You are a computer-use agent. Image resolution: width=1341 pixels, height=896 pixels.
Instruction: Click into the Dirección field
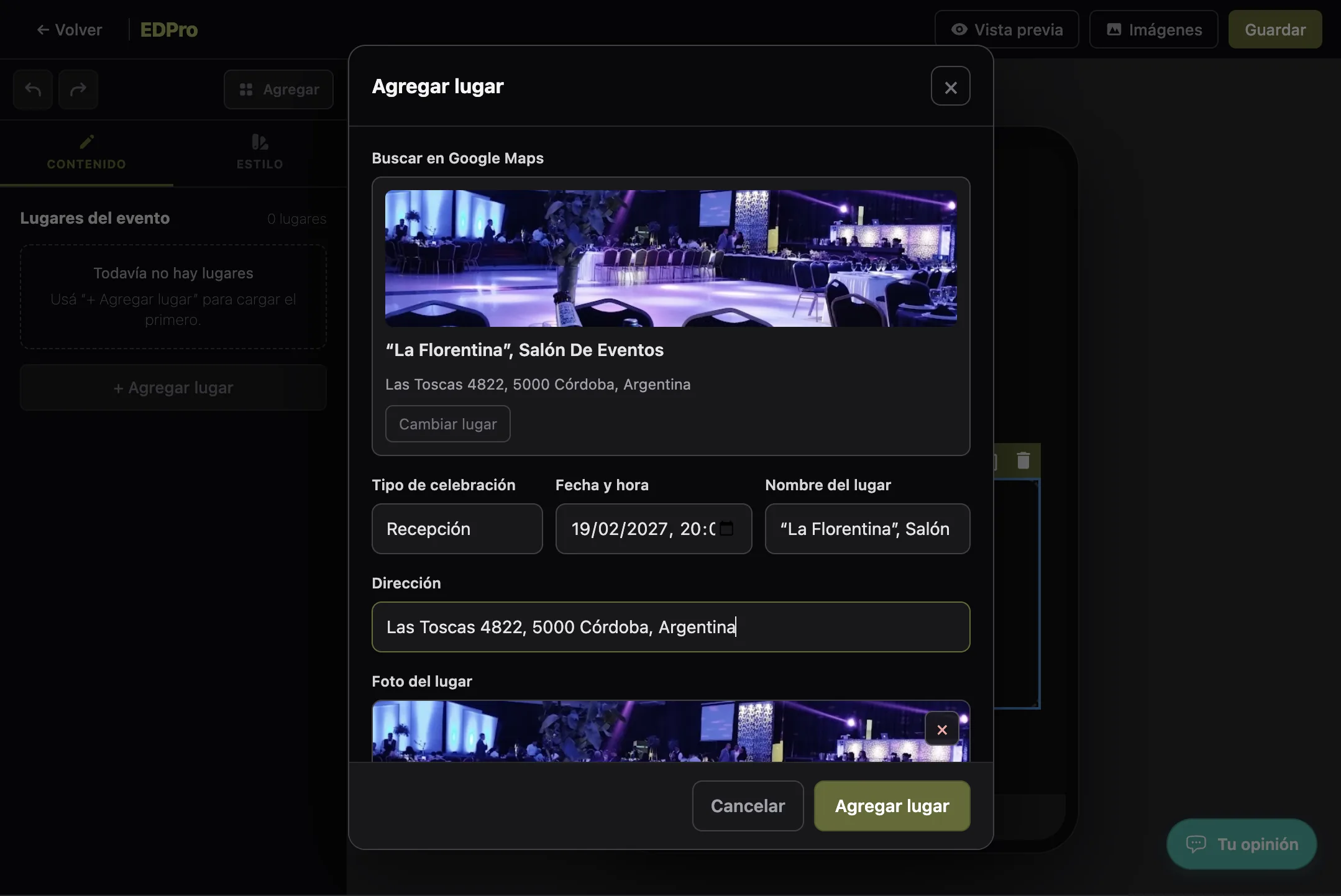coord(670,627)
